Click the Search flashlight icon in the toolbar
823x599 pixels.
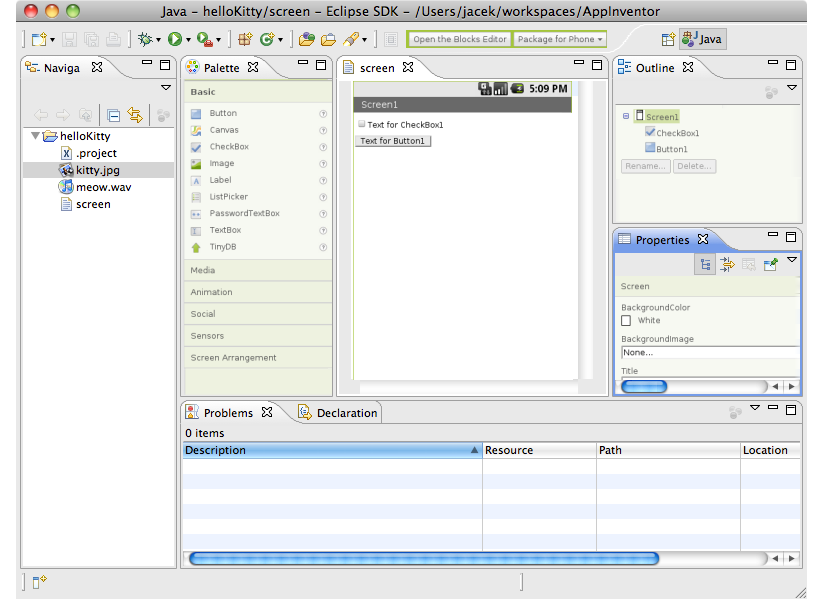[x=352, y=39]
